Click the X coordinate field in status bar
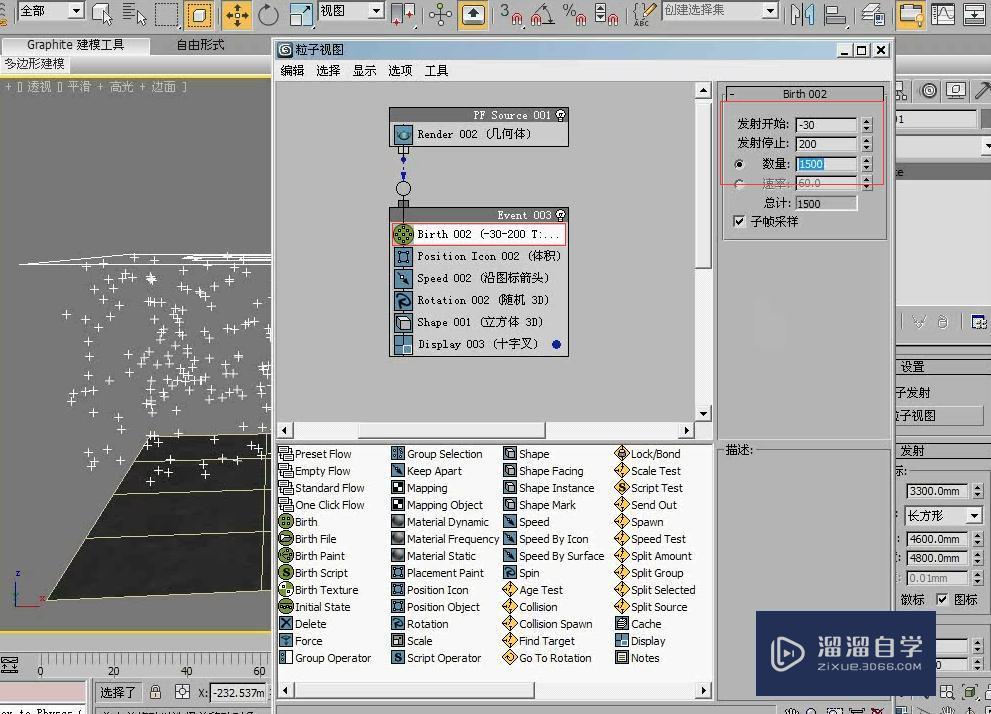The height and width of the screenshot is (714, 991). pos(237,693)
